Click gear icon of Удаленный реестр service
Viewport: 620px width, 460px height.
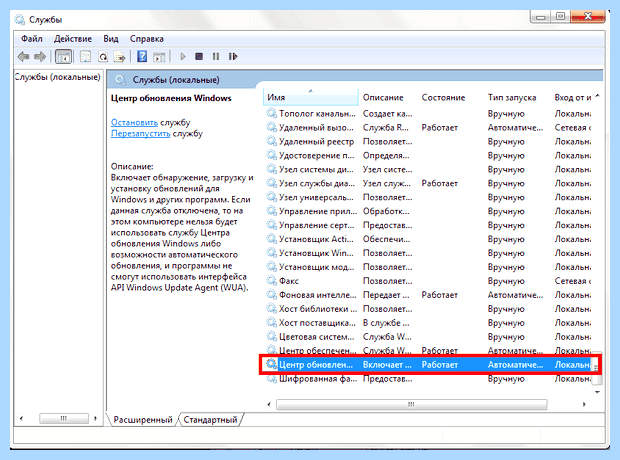271,141
